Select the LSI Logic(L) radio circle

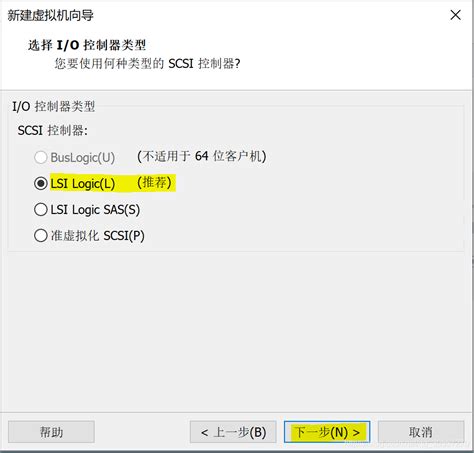pos(41,183)
